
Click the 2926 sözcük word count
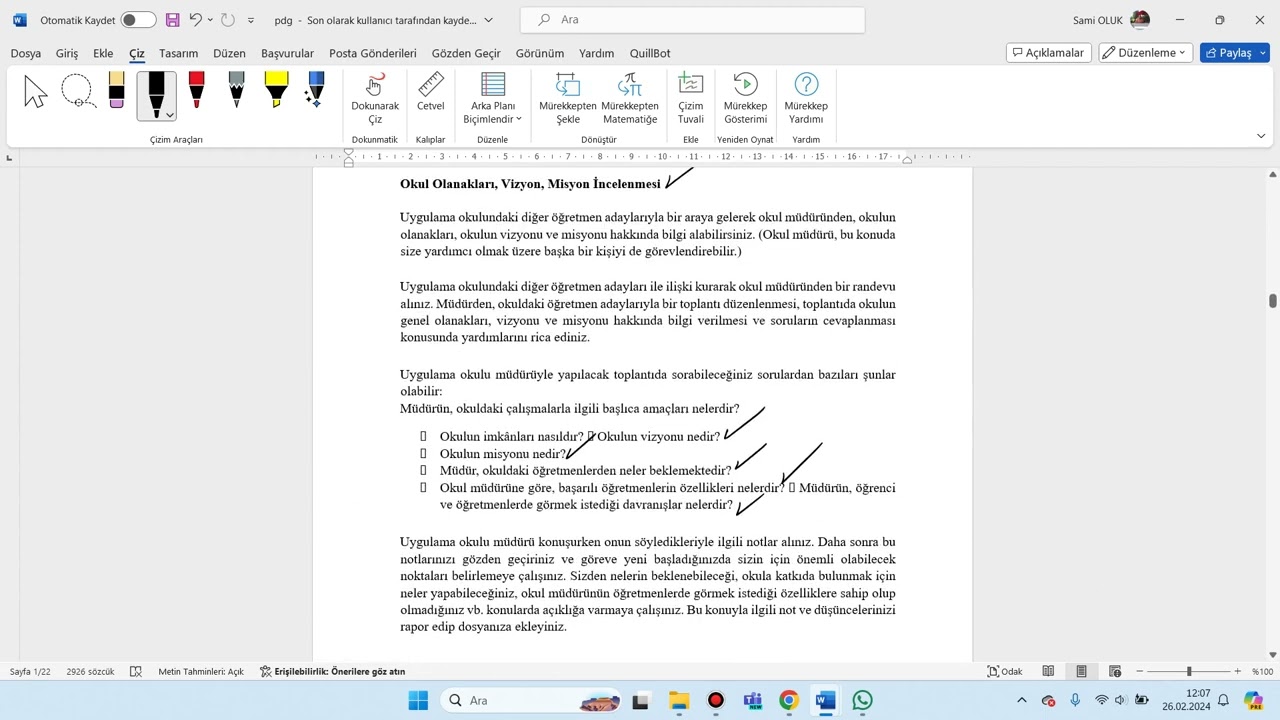(90, 671)
